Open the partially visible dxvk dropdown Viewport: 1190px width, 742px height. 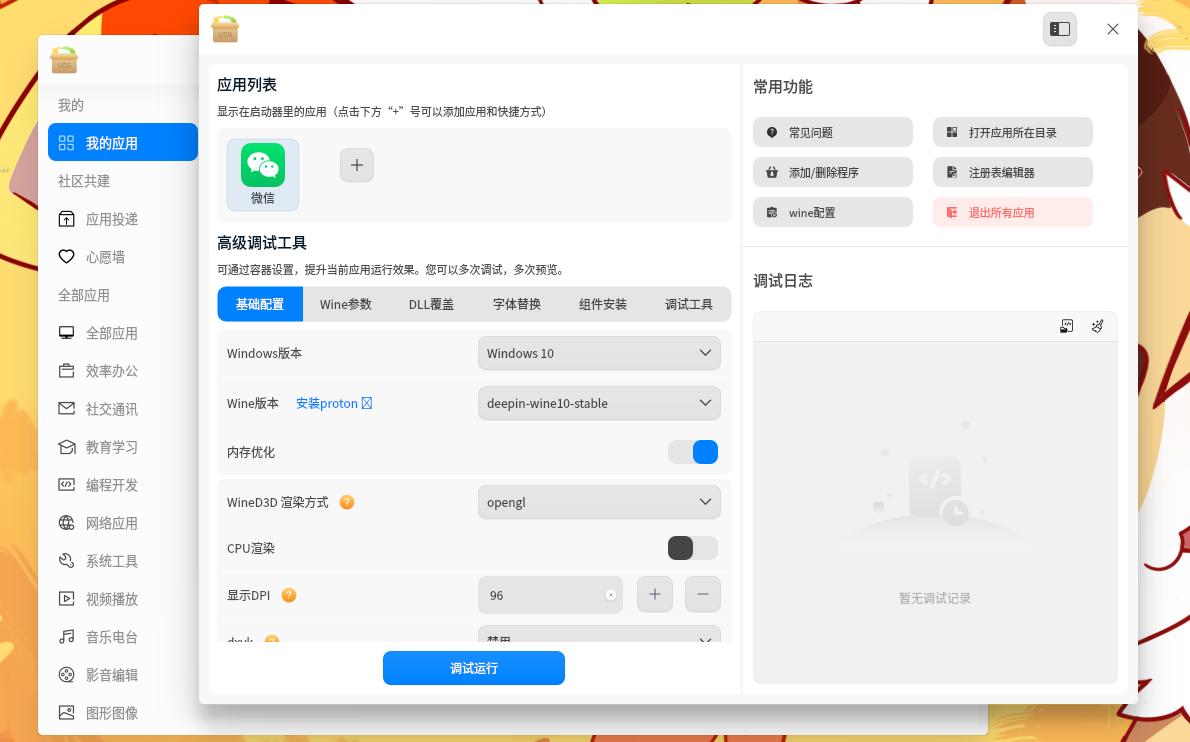(x=599, y=634)
